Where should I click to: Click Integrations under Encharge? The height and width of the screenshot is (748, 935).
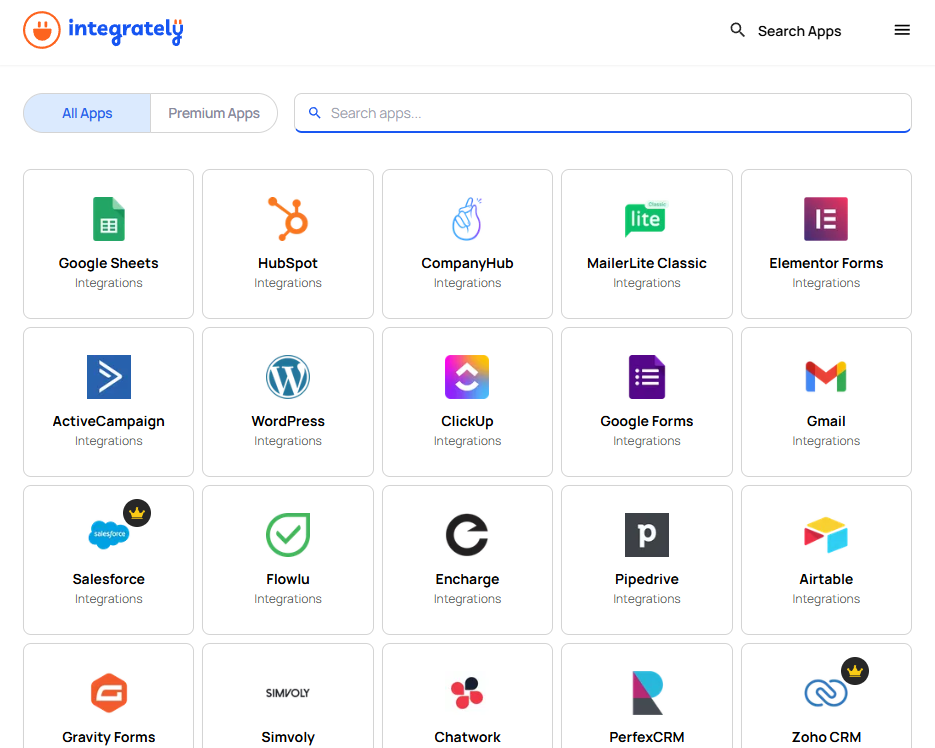(x=467, y=599)
